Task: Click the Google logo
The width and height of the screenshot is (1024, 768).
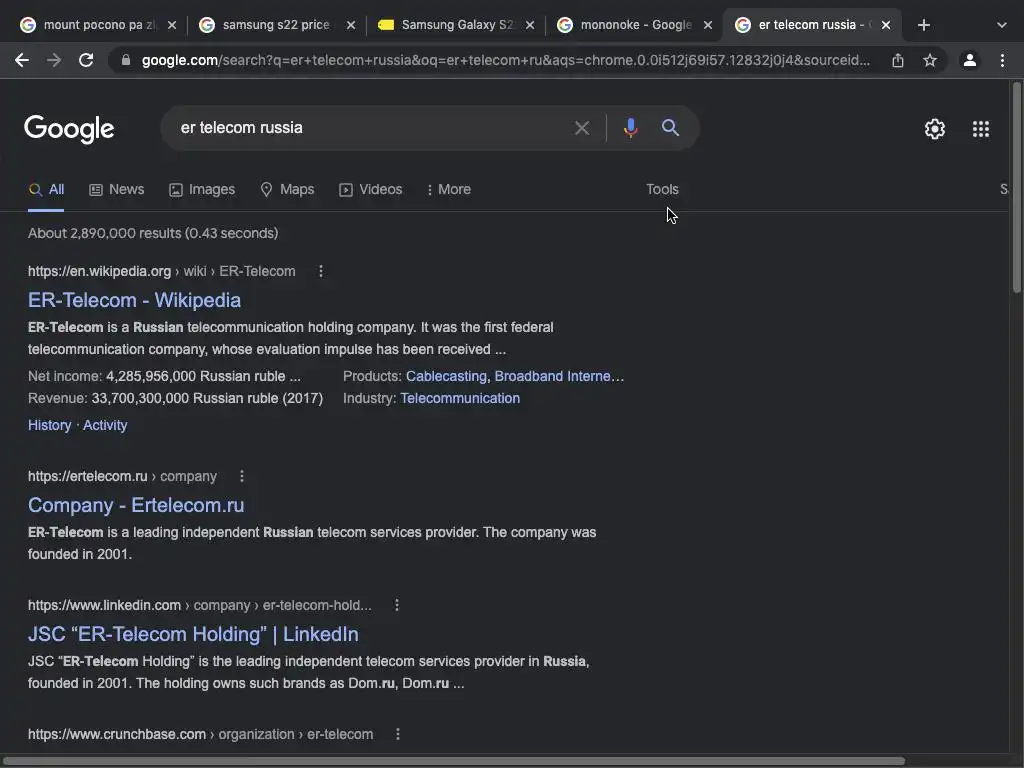Action: pos(69,129)
